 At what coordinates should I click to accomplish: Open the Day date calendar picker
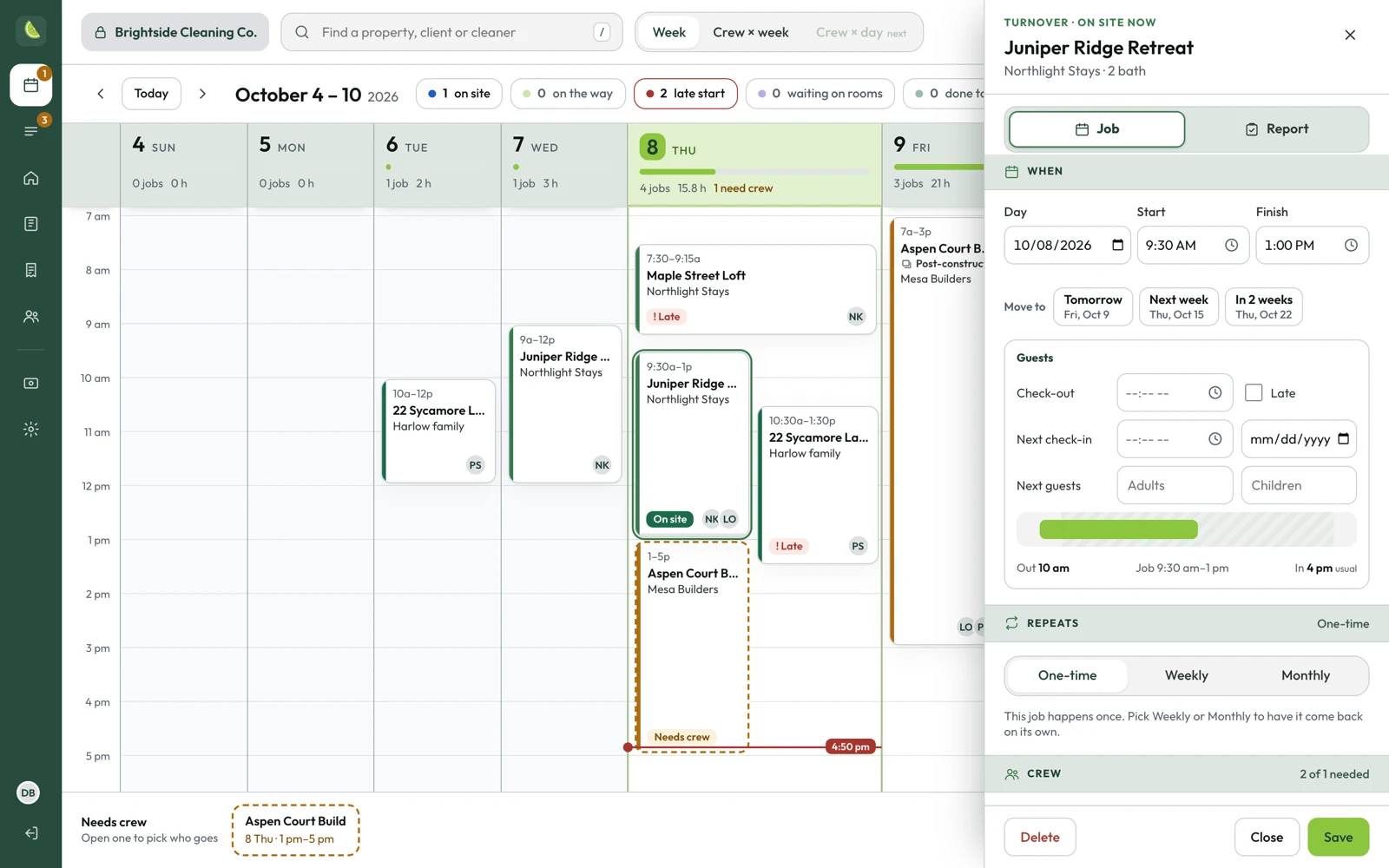(x=1118, y=246)
